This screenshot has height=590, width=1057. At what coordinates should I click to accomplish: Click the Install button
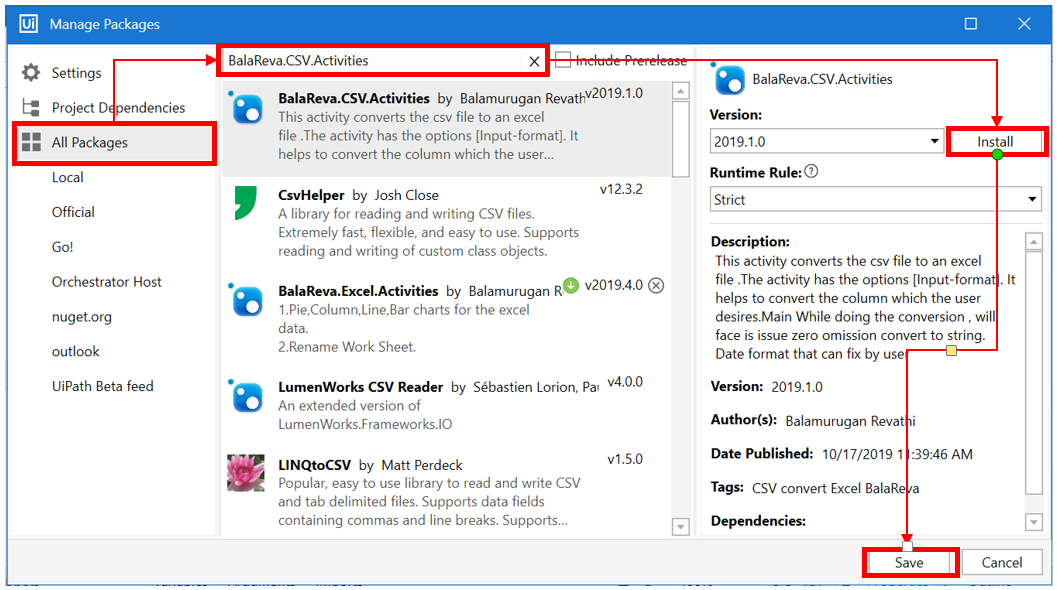pos(995,142)
